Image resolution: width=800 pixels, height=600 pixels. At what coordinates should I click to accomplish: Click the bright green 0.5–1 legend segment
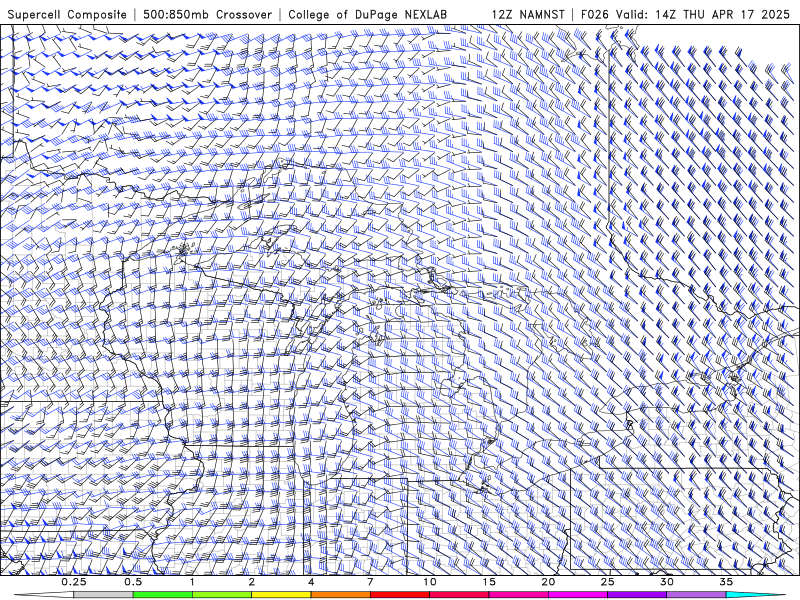(163, 595)
